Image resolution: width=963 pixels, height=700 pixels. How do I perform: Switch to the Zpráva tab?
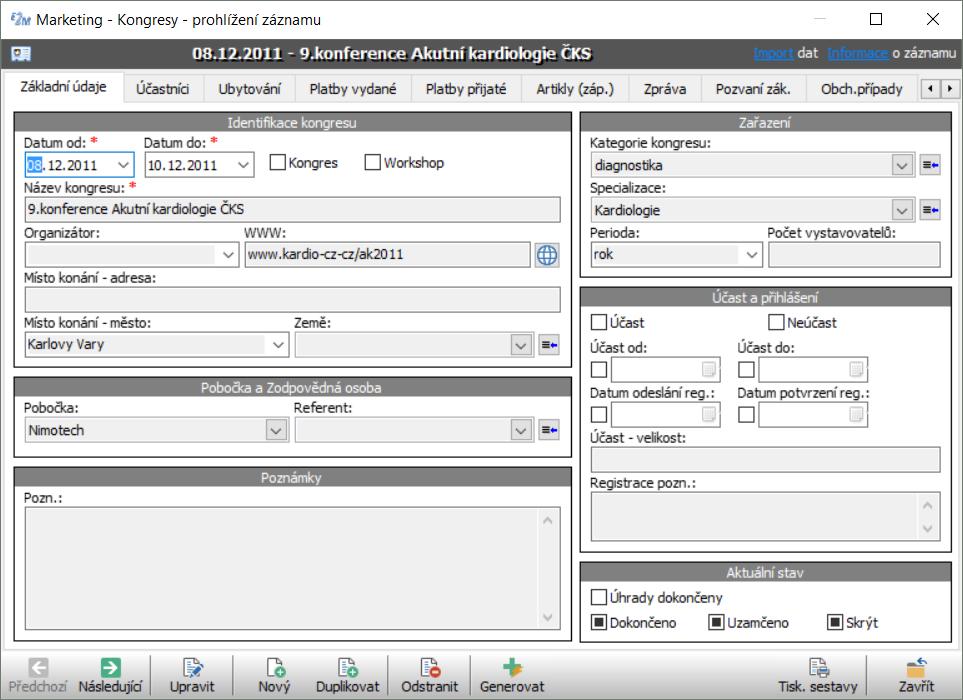click(x=665, y=89)
